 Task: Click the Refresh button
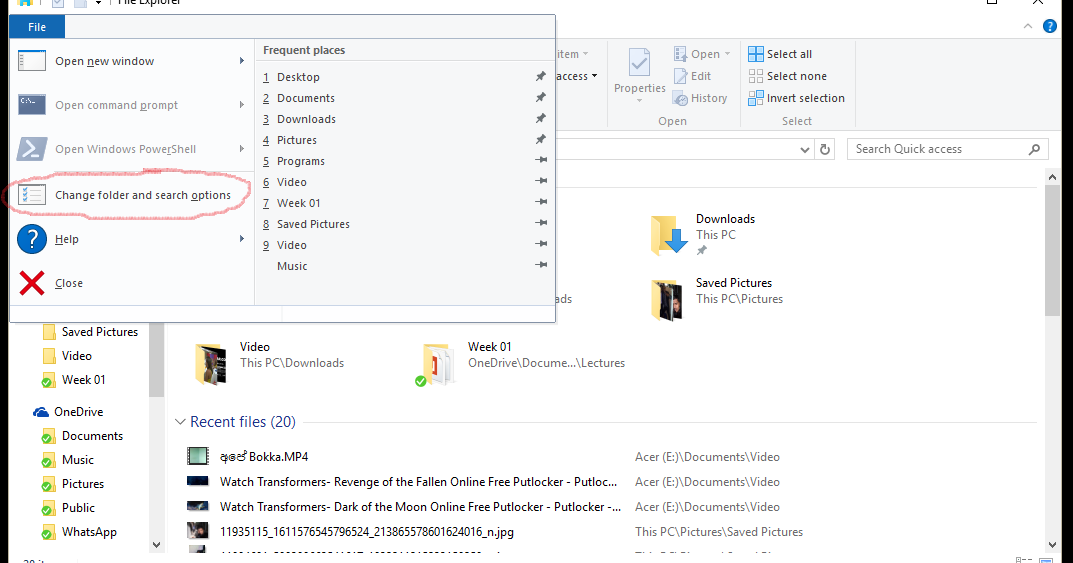tap(825, 149)
